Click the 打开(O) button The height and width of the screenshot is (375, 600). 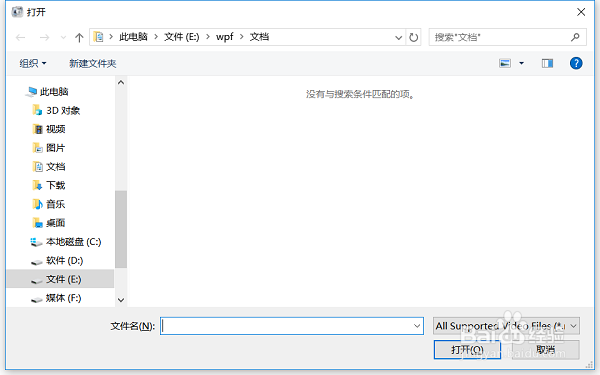[x=467, y=350]
